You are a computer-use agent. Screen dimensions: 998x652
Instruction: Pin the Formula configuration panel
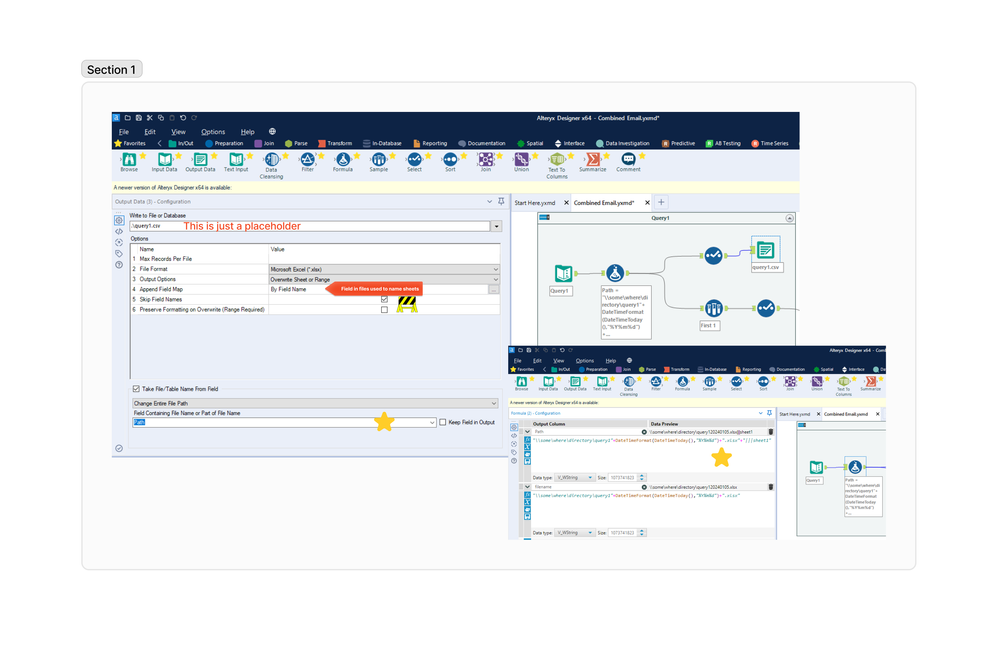coord(770,413)
